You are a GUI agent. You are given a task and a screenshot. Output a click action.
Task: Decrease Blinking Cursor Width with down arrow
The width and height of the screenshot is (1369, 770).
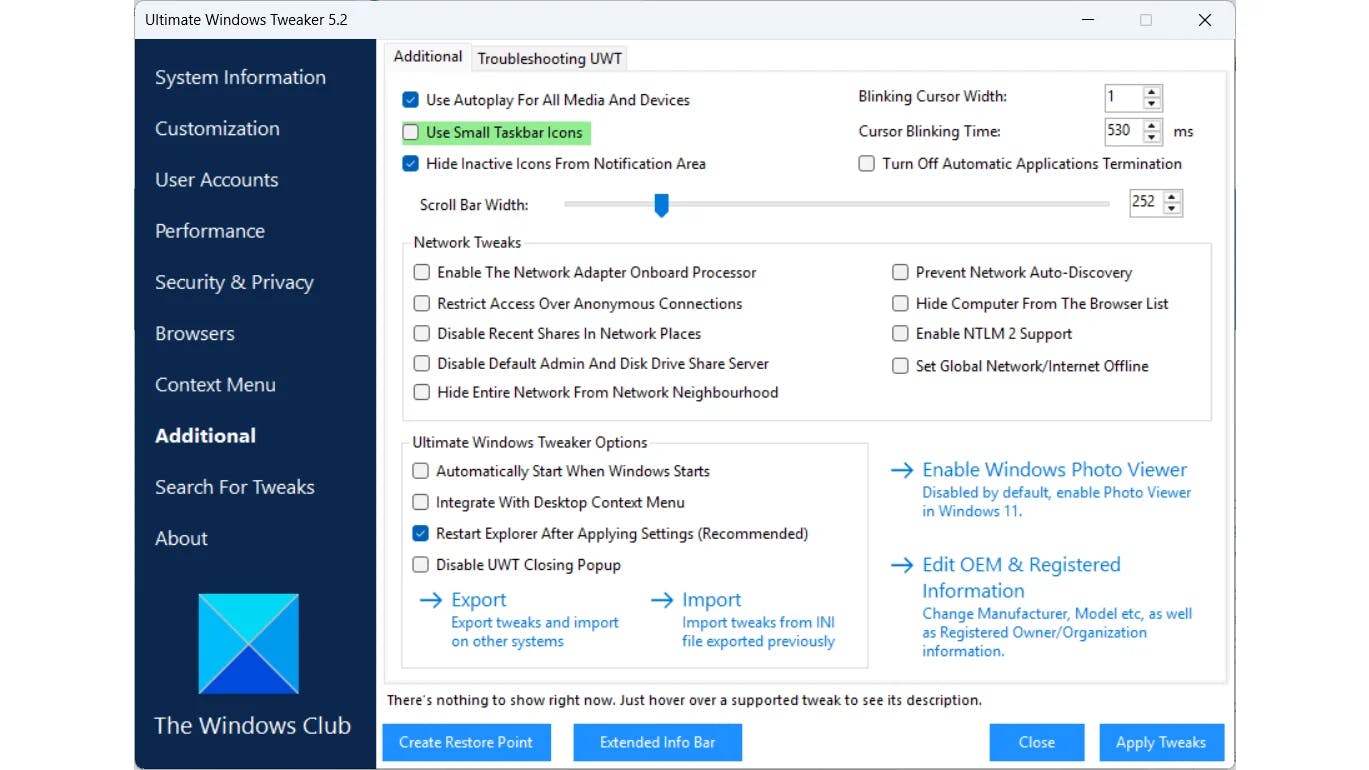(1152, 103)
